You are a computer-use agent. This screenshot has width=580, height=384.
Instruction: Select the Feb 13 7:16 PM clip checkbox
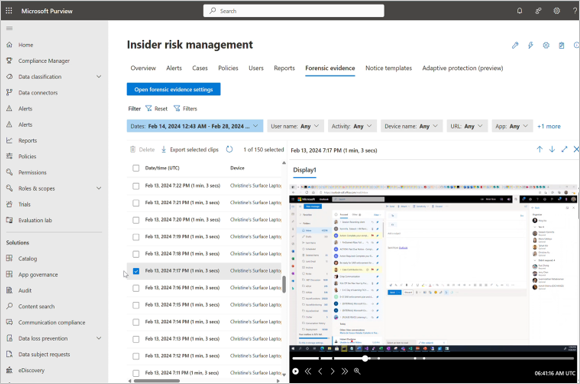136,288
